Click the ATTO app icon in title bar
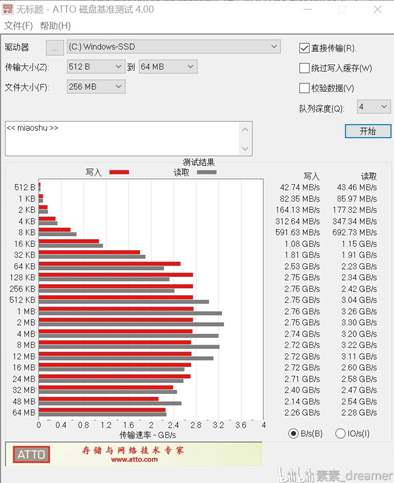Image resolution: width=394 pixels, height=483 pixels. [8, 9]
